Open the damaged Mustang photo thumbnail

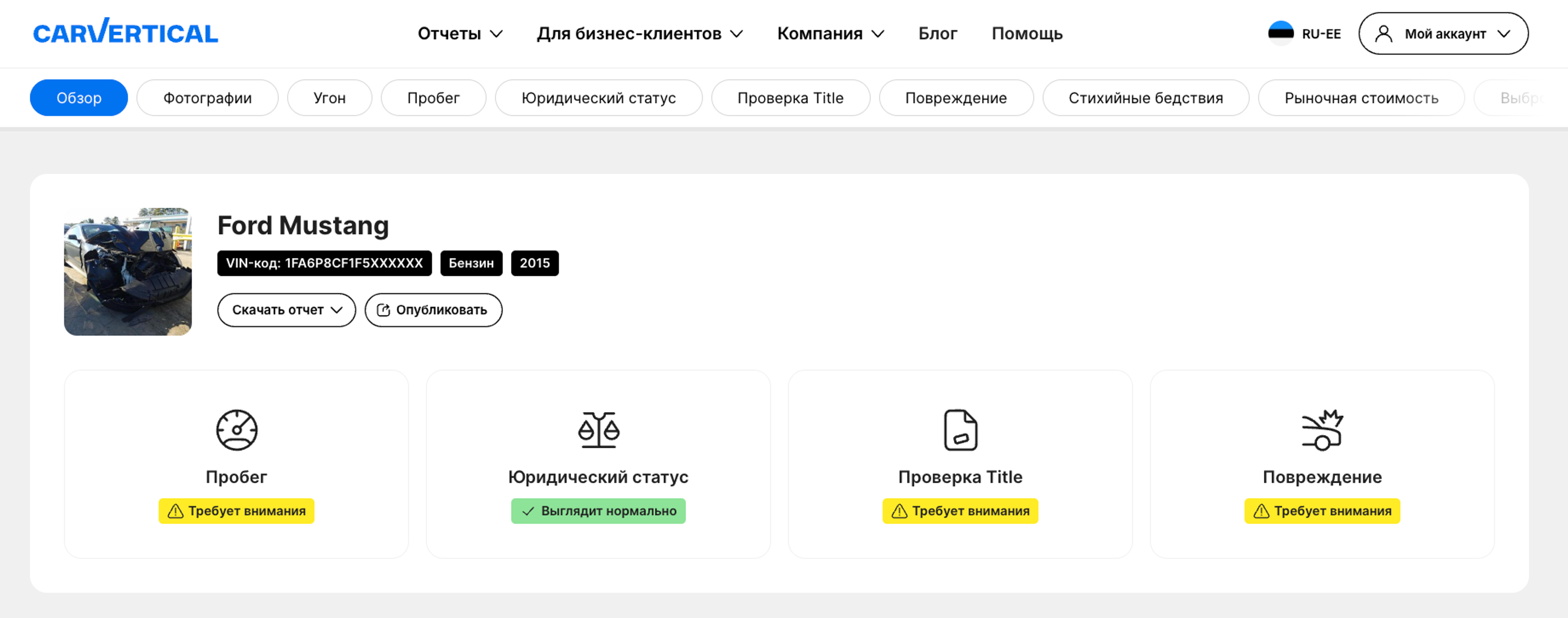point(128,272)
